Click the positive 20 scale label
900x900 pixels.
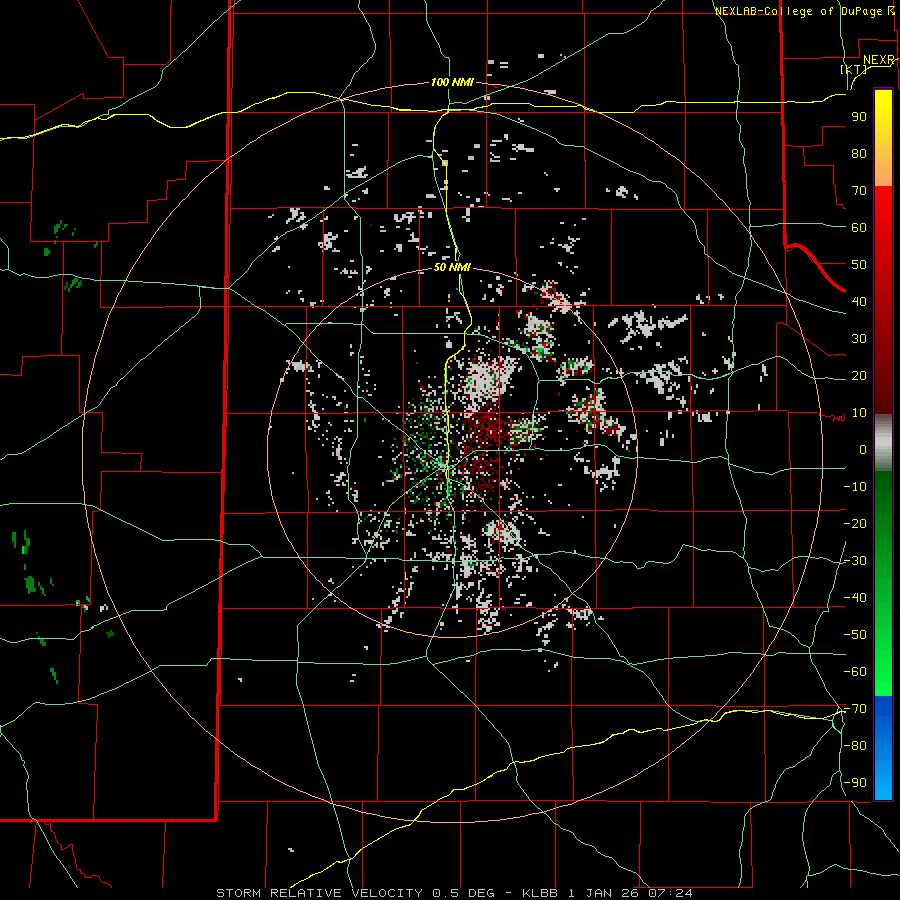pyautogui.click(x=859, y=376)
